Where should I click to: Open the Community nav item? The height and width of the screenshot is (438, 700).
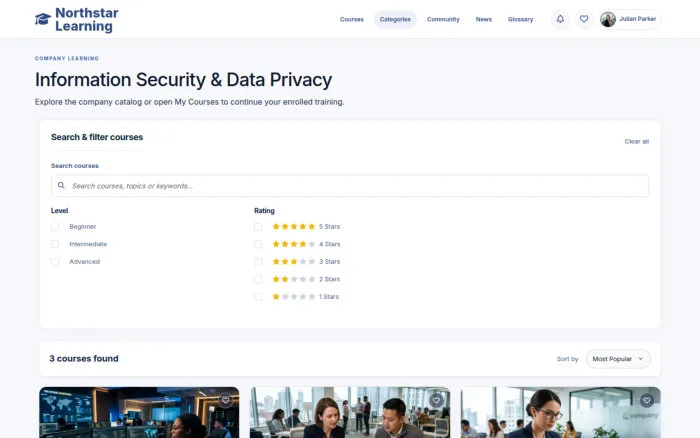443,19
